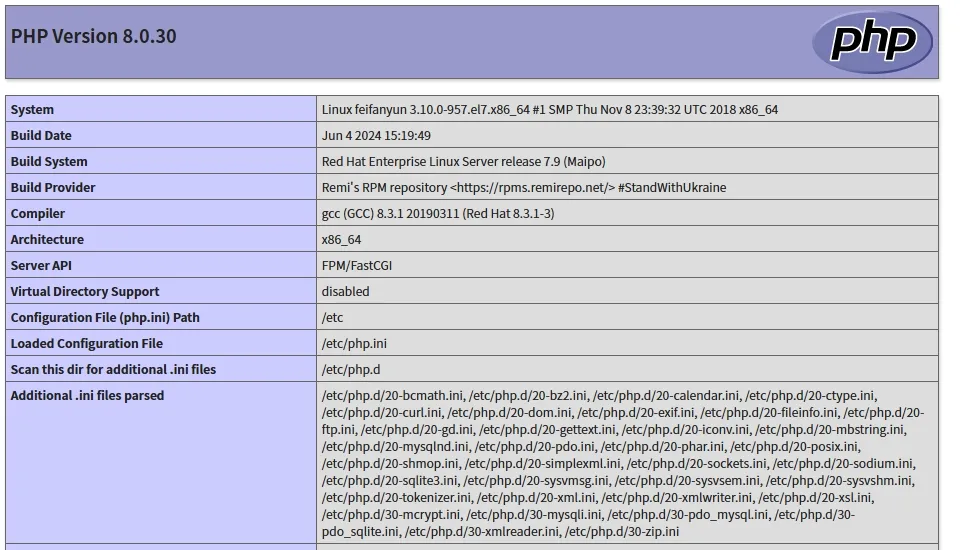Screen dimensions: 962x550
Task: Select the 20-sqlite3.ini entry
Action: coord(390,481)
